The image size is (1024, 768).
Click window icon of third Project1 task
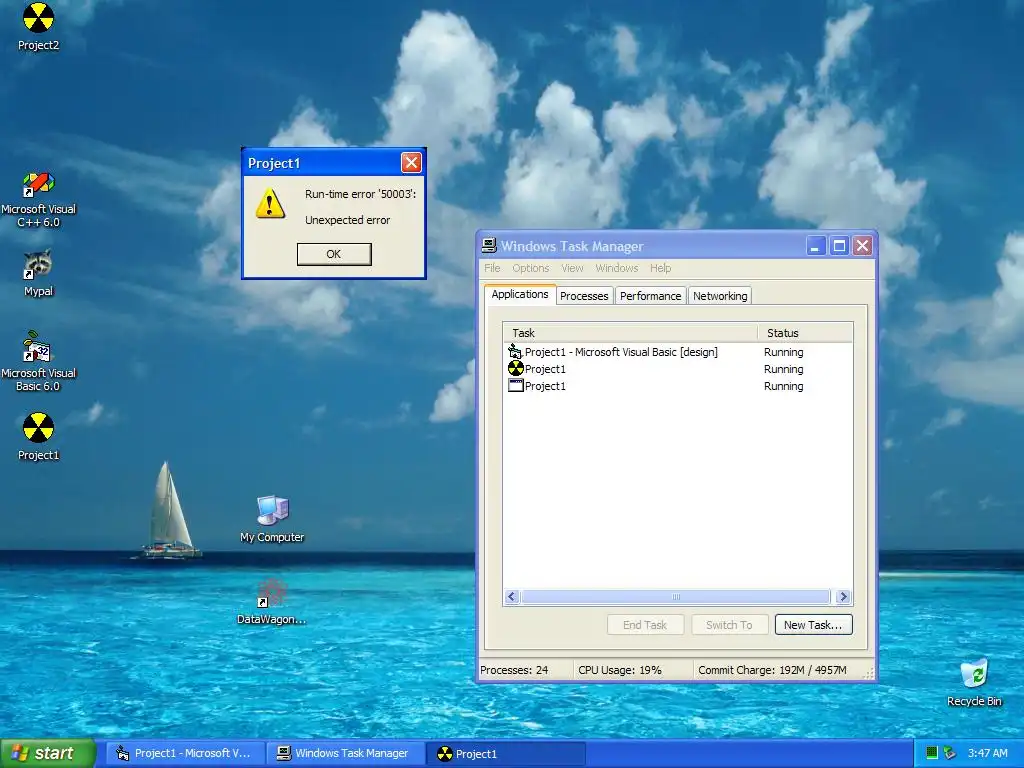(515, 385)
